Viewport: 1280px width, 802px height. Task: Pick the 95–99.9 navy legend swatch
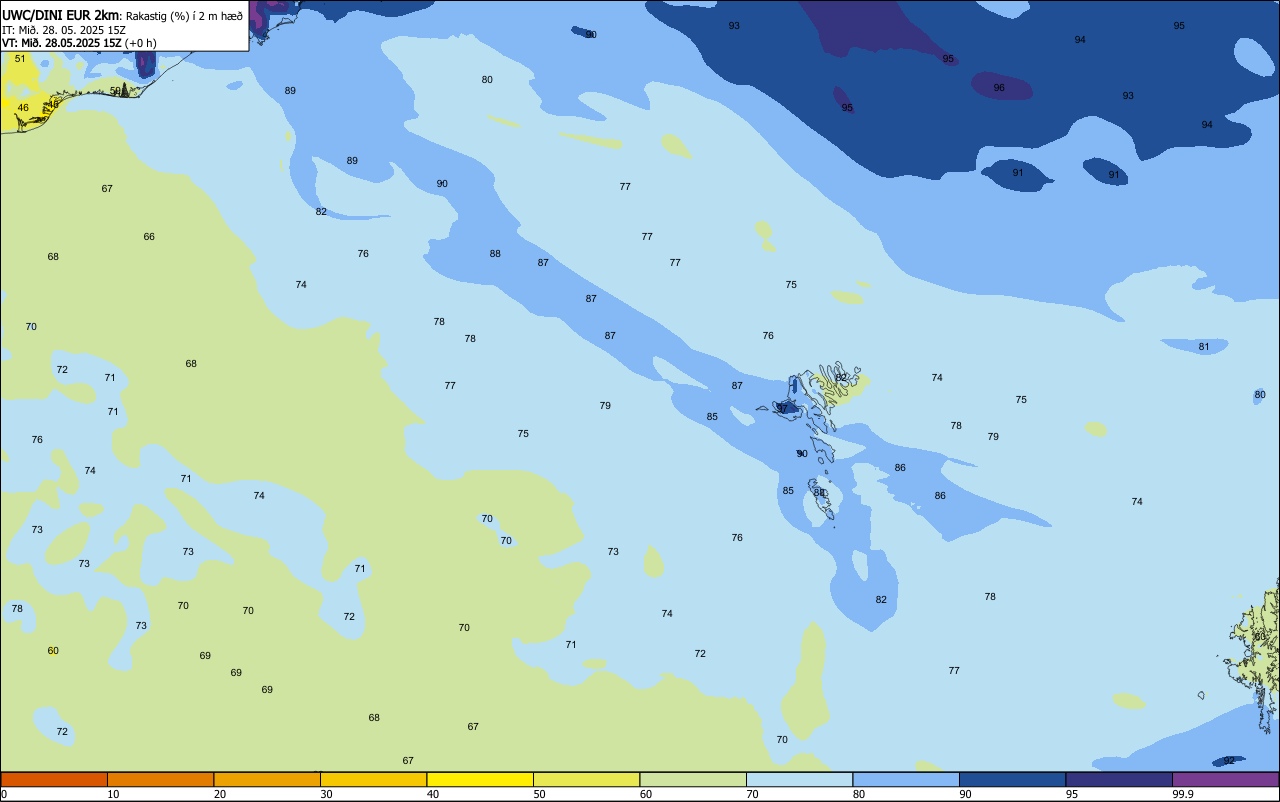1119,779
